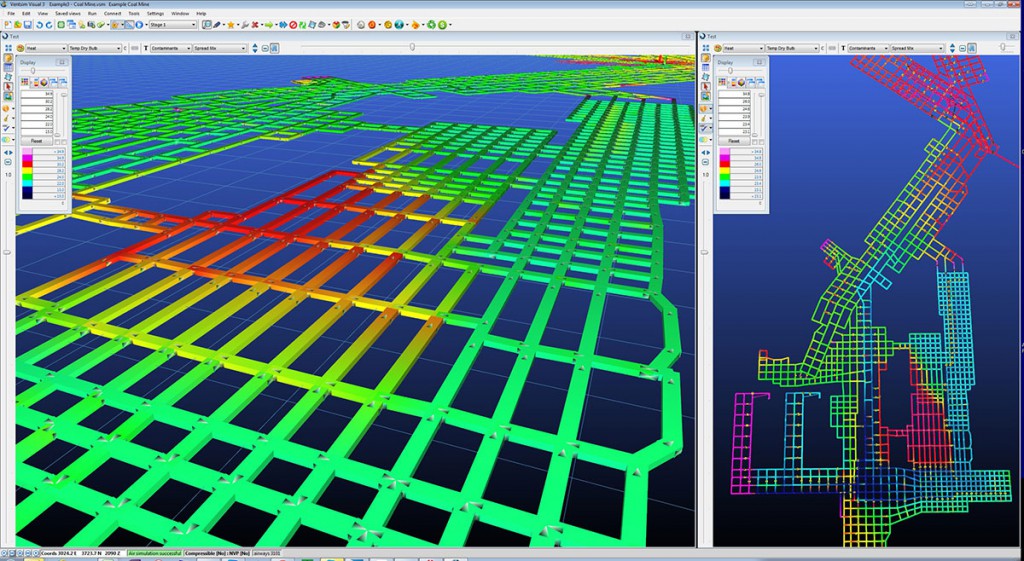Click the globe icon in main toolbar
The height and width of the screenshot is (561, 1024).
point(399,25)
